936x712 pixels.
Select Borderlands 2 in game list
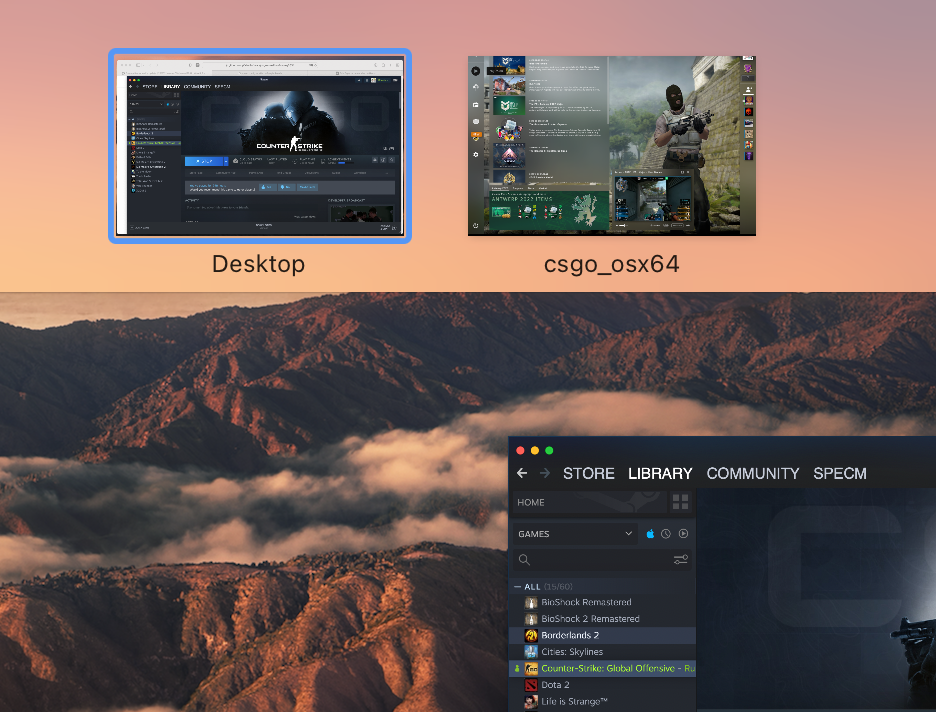click(x=602, y=635)
